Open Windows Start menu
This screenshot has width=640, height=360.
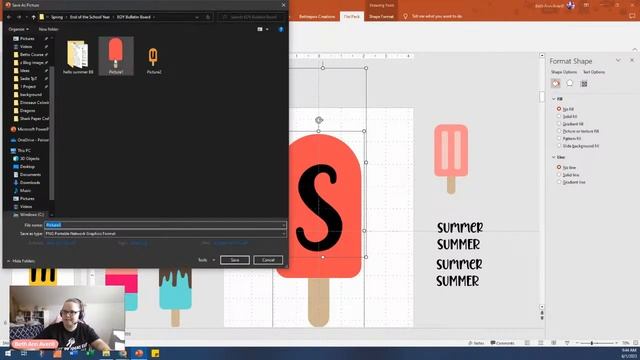7,353
